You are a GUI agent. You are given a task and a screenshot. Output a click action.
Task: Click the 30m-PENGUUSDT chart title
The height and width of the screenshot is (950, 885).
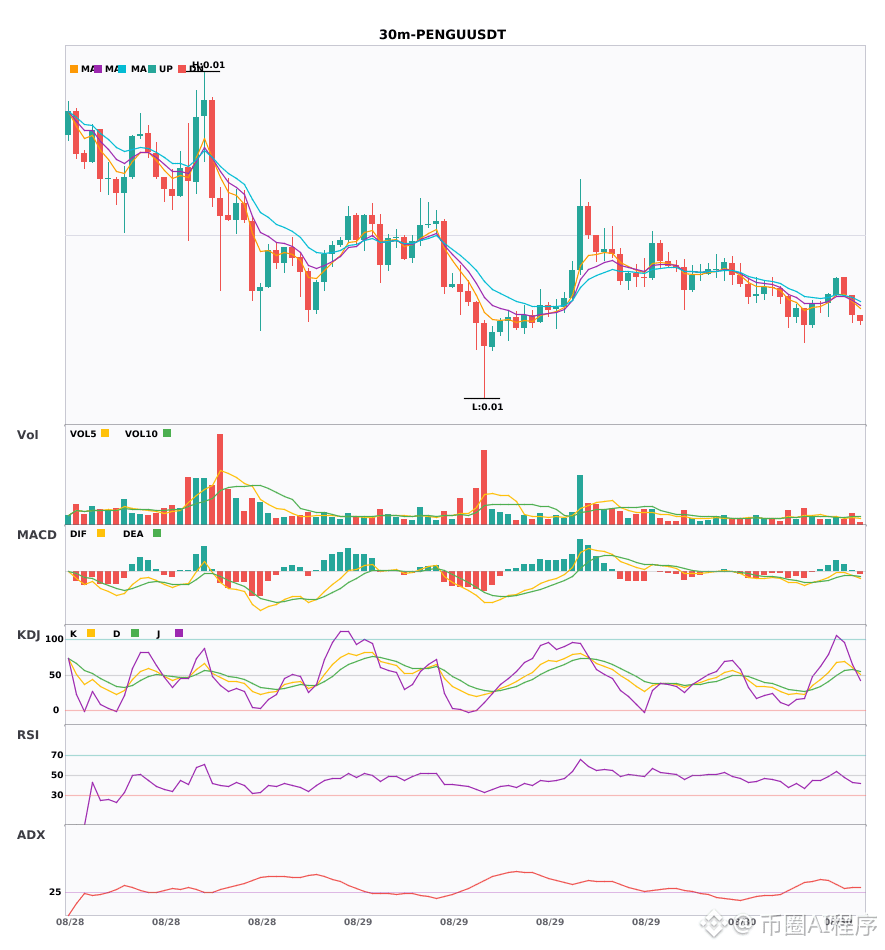pyautogui.click(x=442, y=35)
